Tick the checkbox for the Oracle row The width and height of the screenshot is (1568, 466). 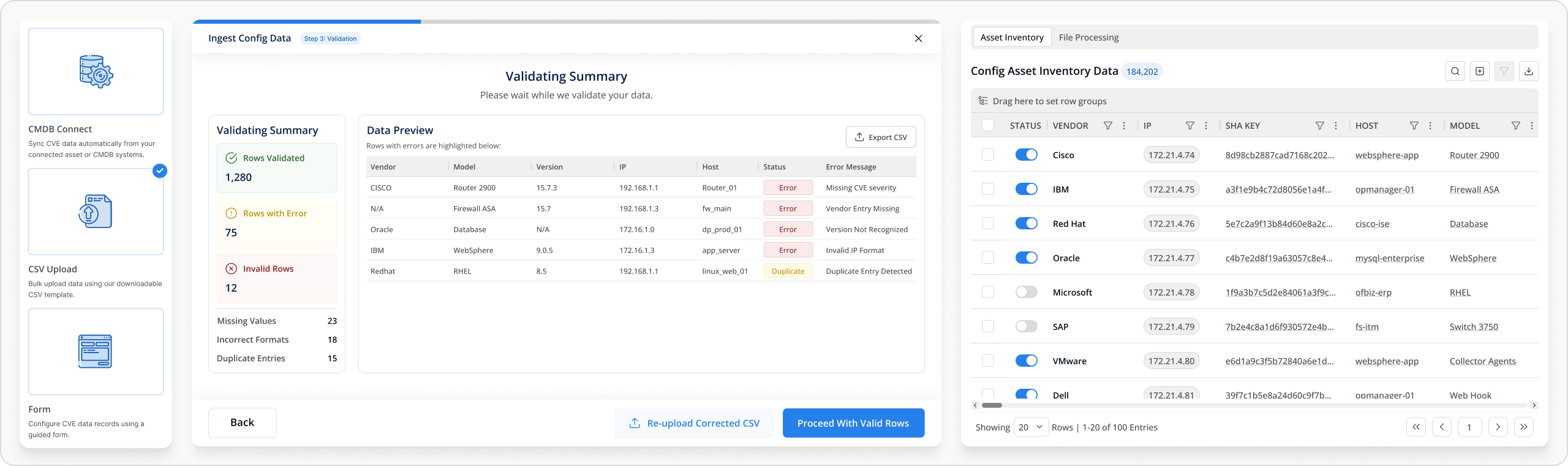point(988,258)
